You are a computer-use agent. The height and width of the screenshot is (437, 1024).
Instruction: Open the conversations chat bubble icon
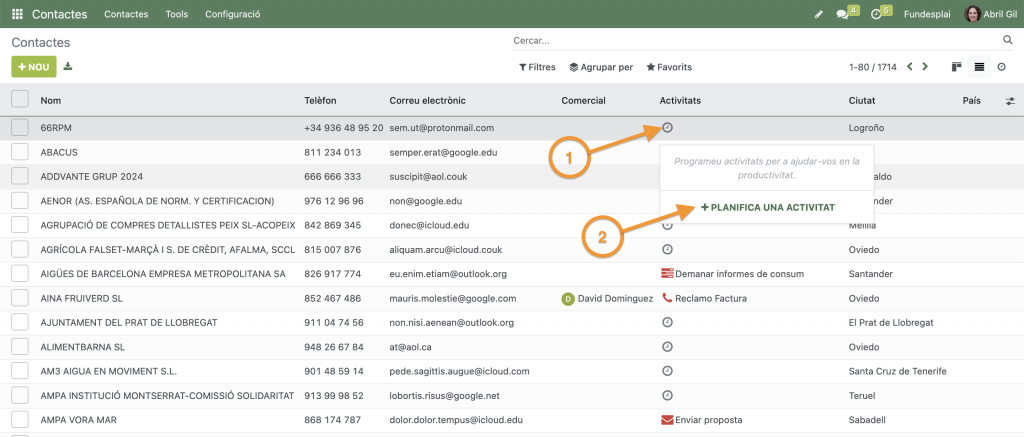click(x=843, y=14)
